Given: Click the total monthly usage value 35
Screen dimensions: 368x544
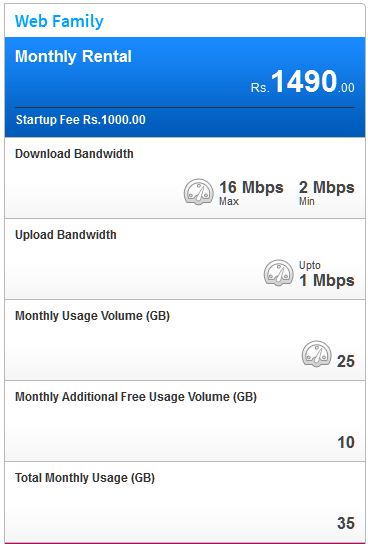Looking at the screenshot, I should tap(346, 523).
